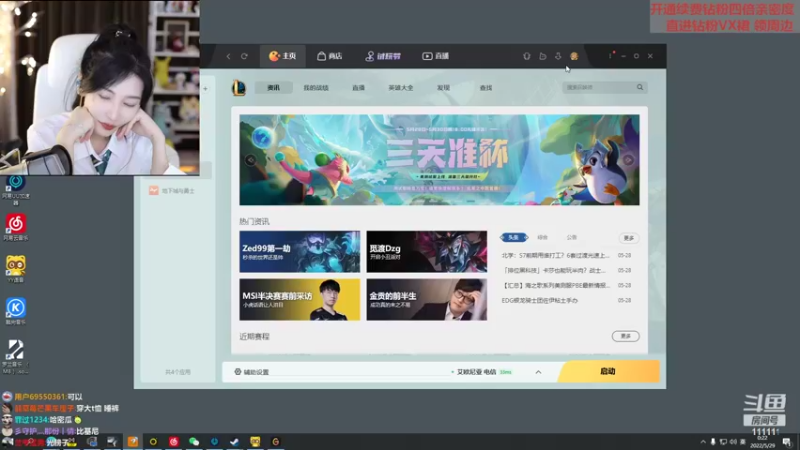Image resolution: width=800 pixels, height=450 pixels.
Task: Click the 艾欧尼亚 电信 server label
Action: (477, 372)
